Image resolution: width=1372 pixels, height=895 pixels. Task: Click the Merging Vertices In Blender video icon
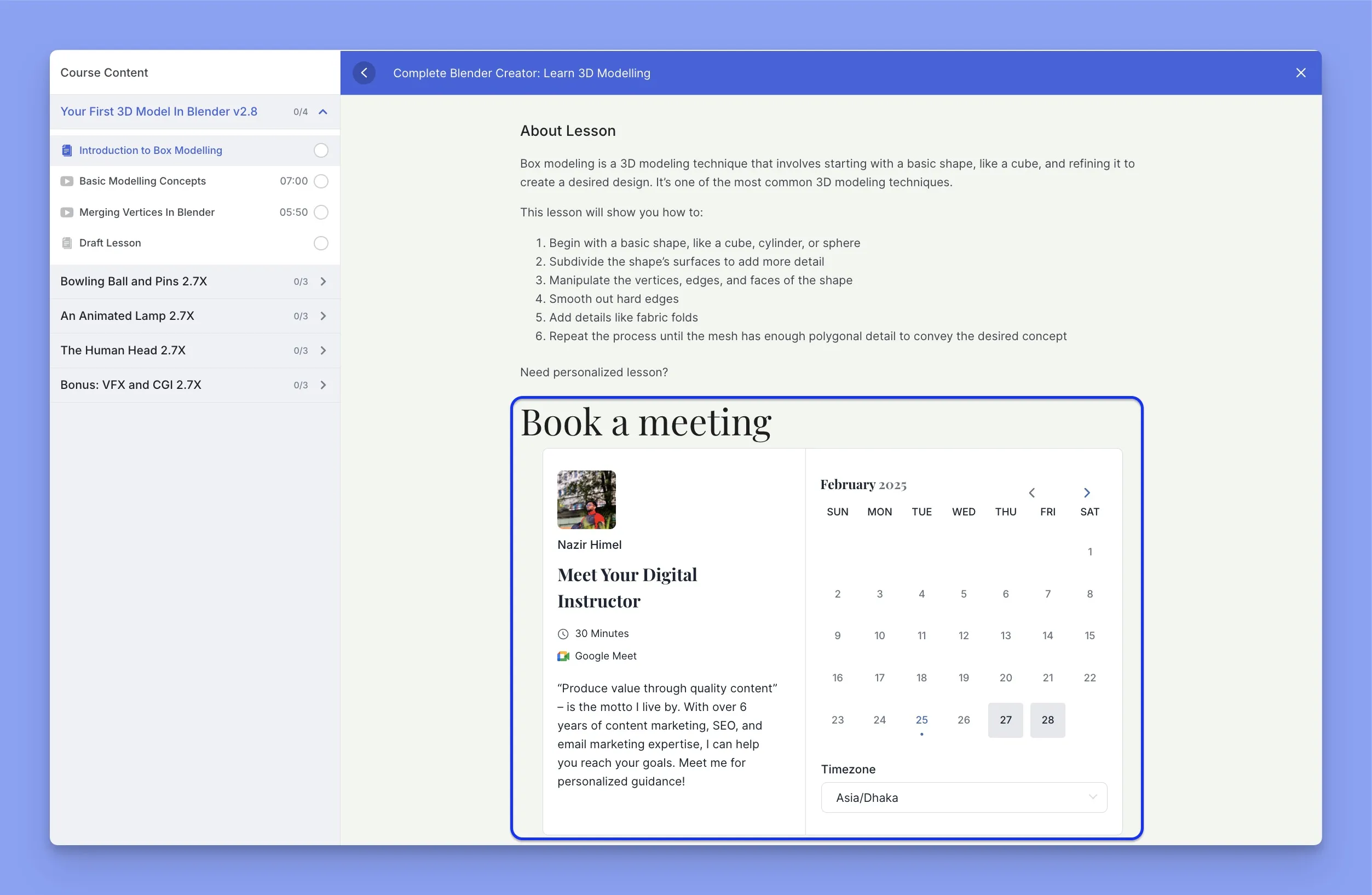[x=66, y=211]
